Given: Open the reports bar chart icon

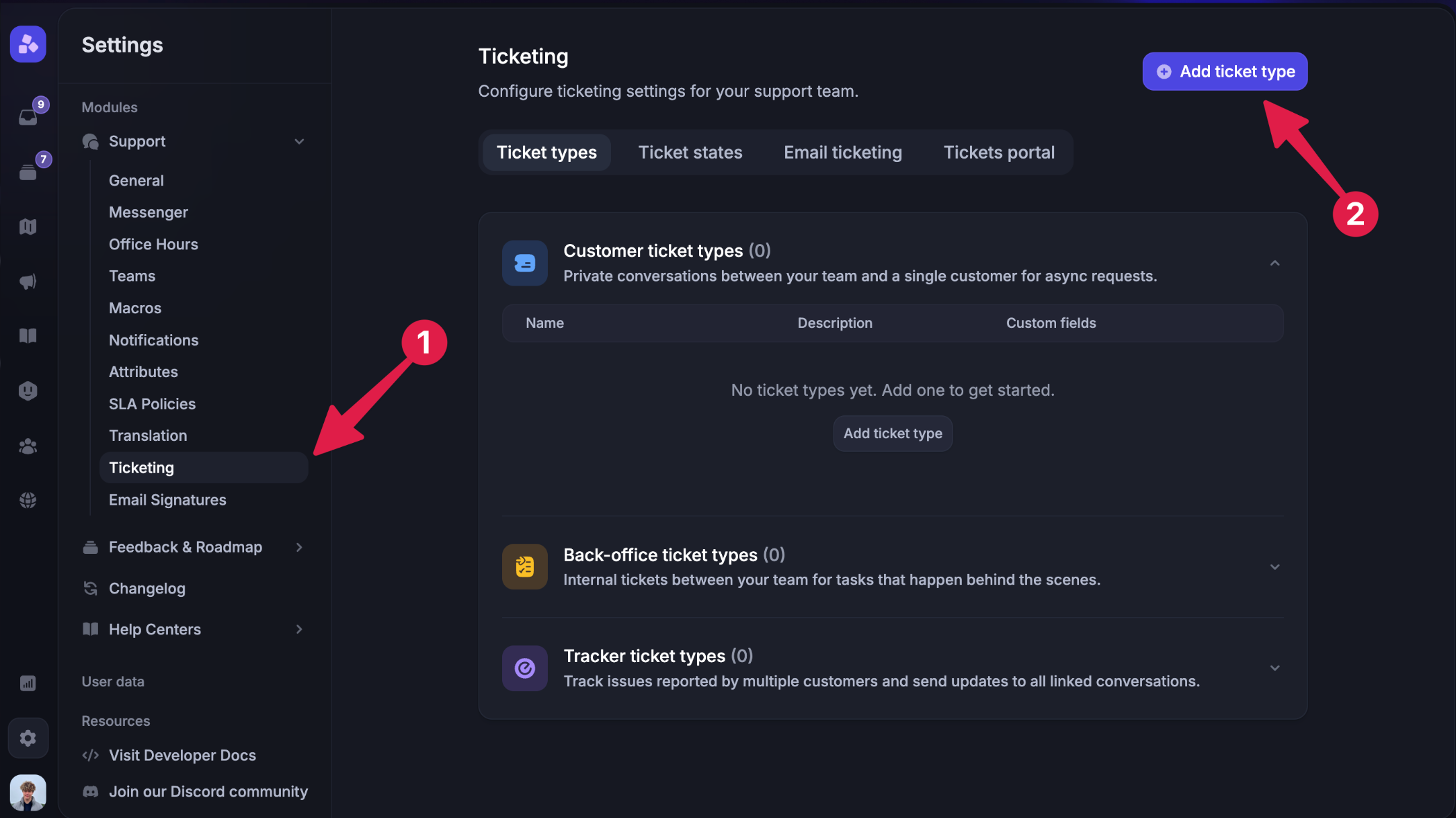Looking at the screenshot, I should pyautogui.click(x=28, y=683).
